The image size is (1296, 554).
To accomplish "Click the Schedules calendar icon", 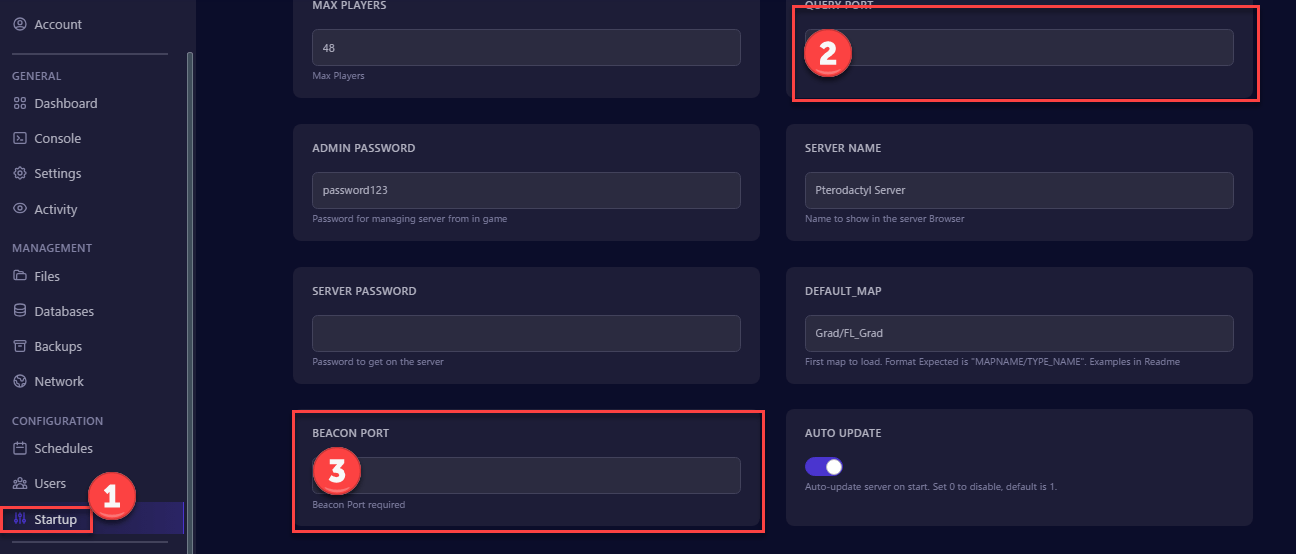I will point(20,448).
